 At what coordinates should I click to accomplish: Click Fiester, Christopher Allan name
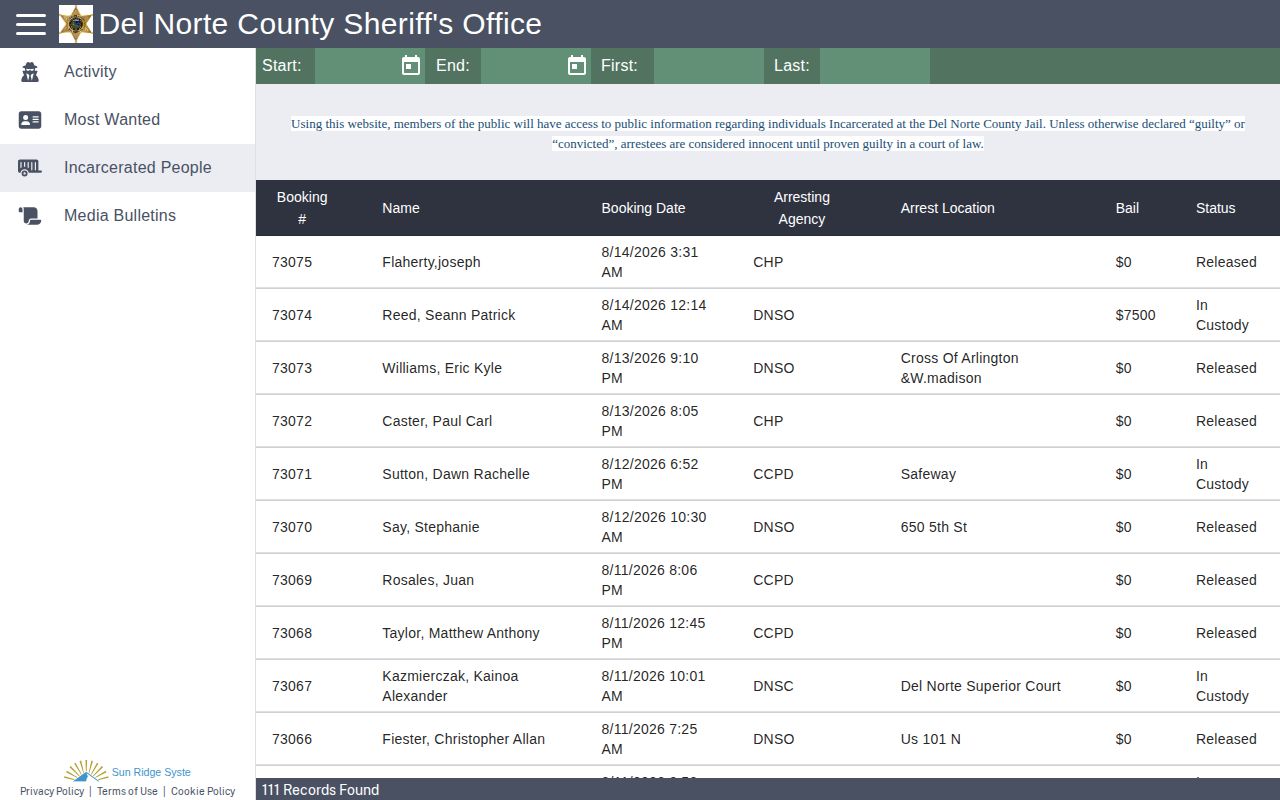pyautogui.click(x=464, y=739)
